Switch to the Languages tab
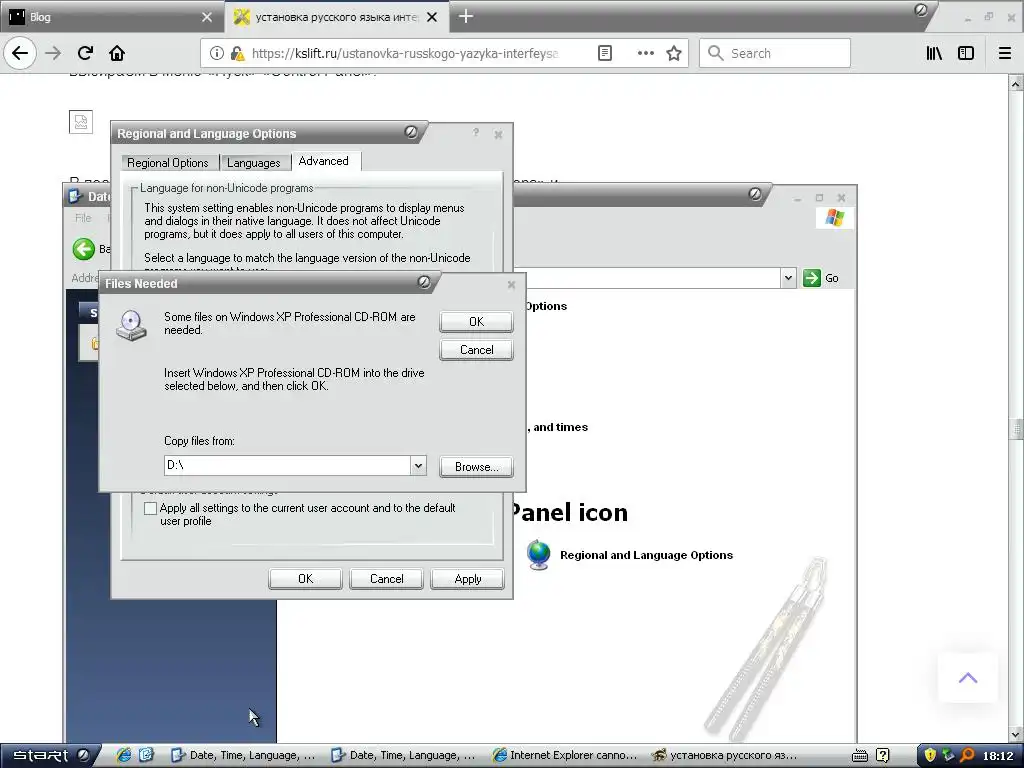1024x768 pixels. point(253,163)
